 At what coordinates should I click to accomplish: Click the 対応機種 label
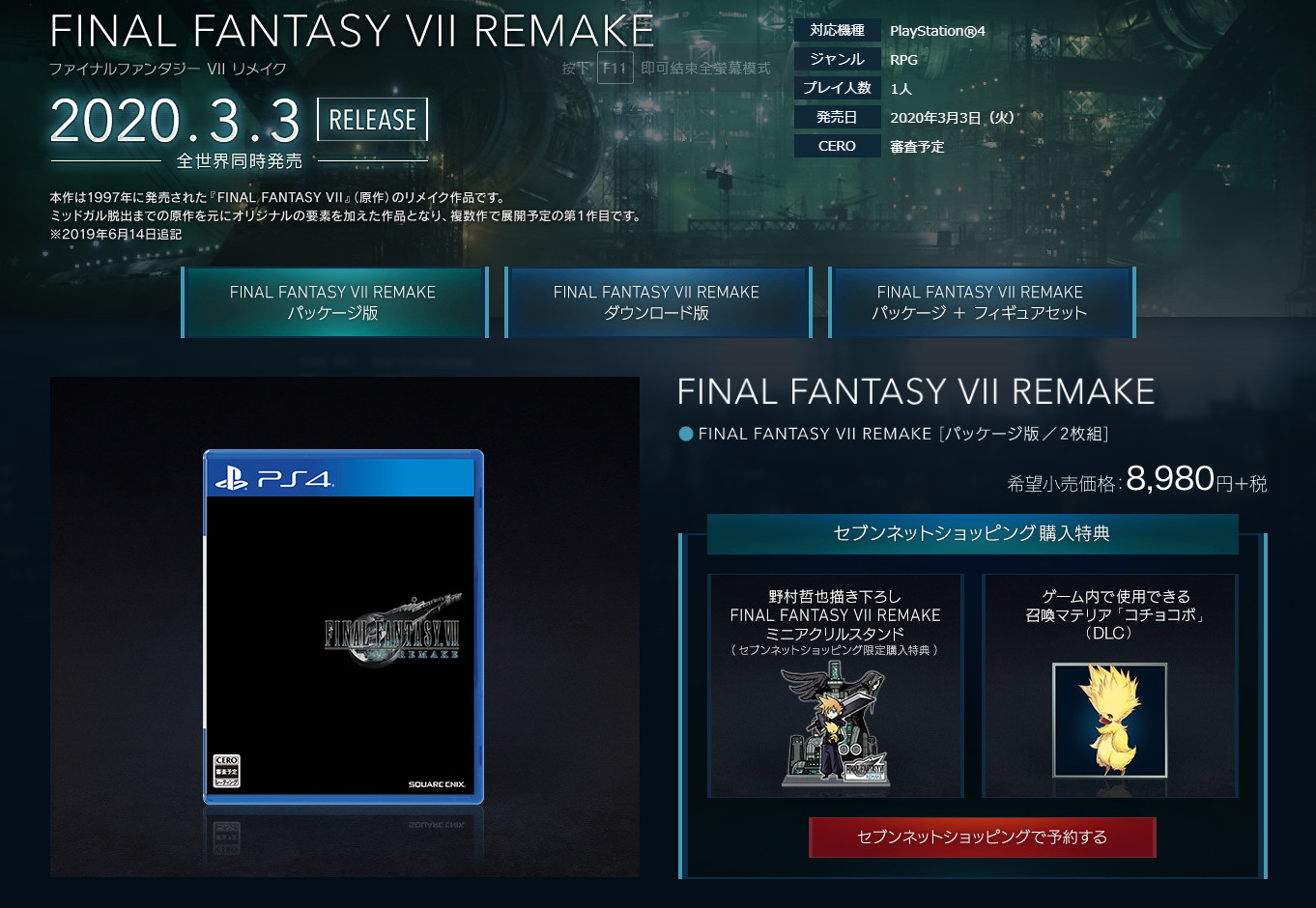click(837, 30)
